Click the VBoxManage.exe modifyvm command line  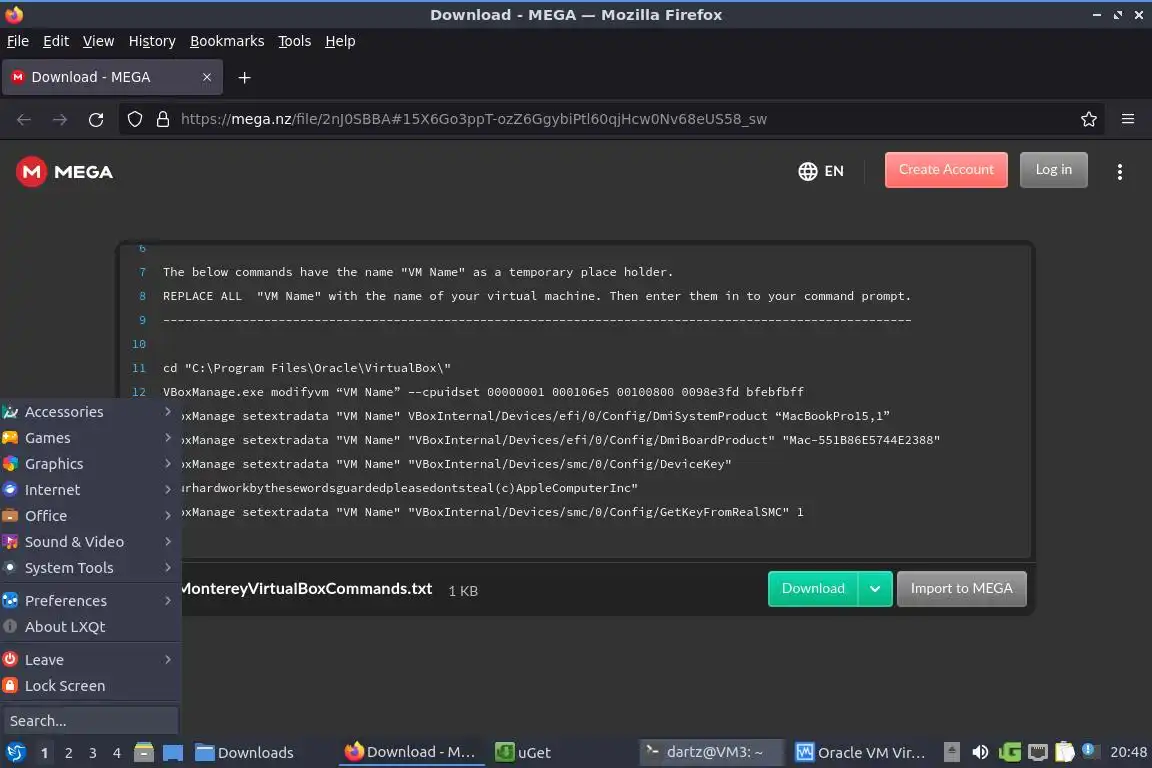tap(483, 392)
